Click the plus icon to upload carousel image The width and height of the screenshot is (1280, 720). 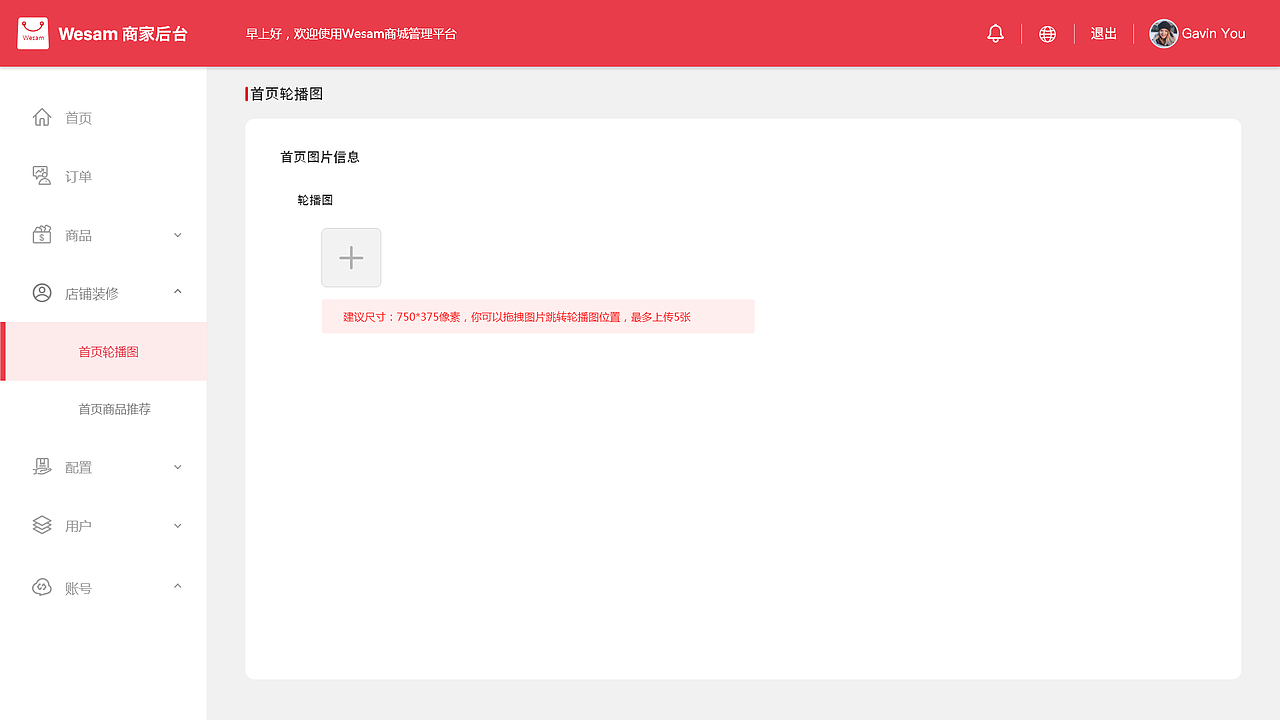pos(351,257)
